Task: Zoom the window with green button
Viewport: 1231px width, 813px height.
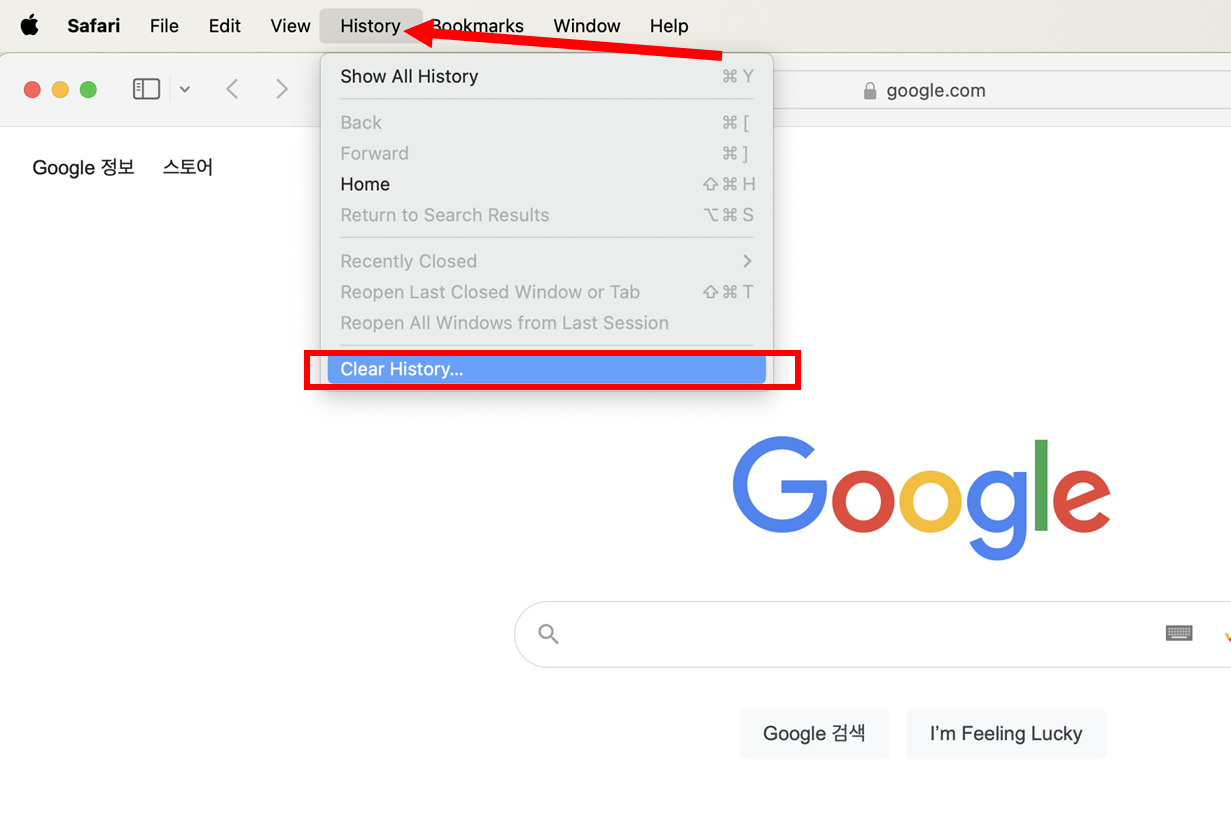Action: 88,90
